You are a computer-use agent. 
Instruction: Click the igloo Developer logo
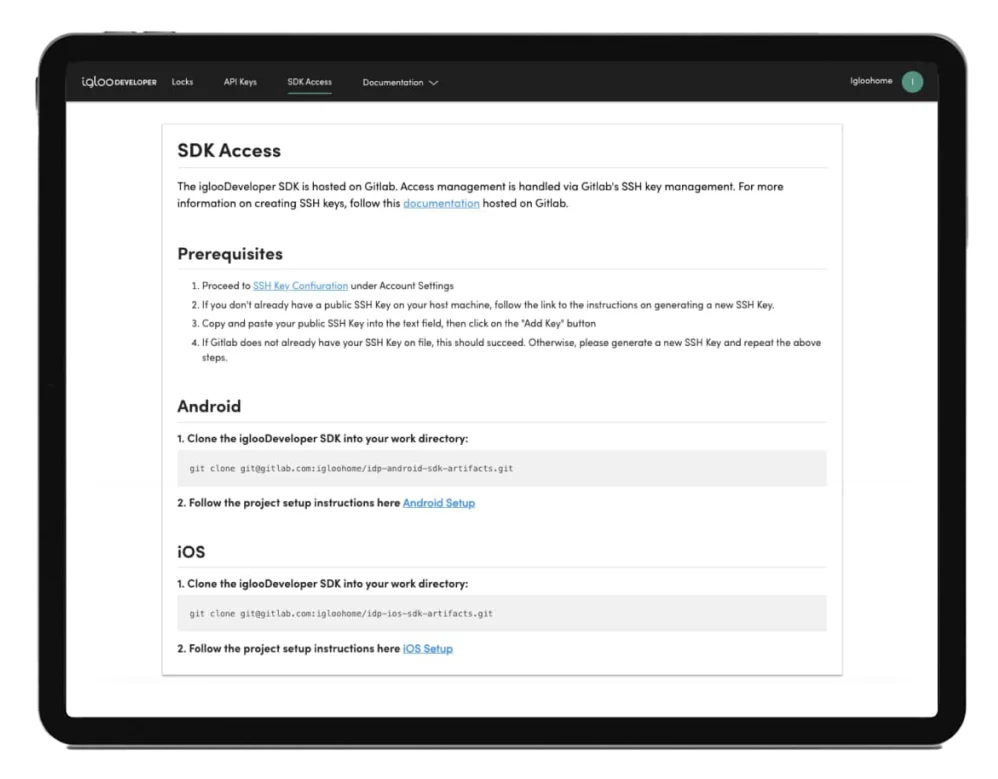[119, 81]
